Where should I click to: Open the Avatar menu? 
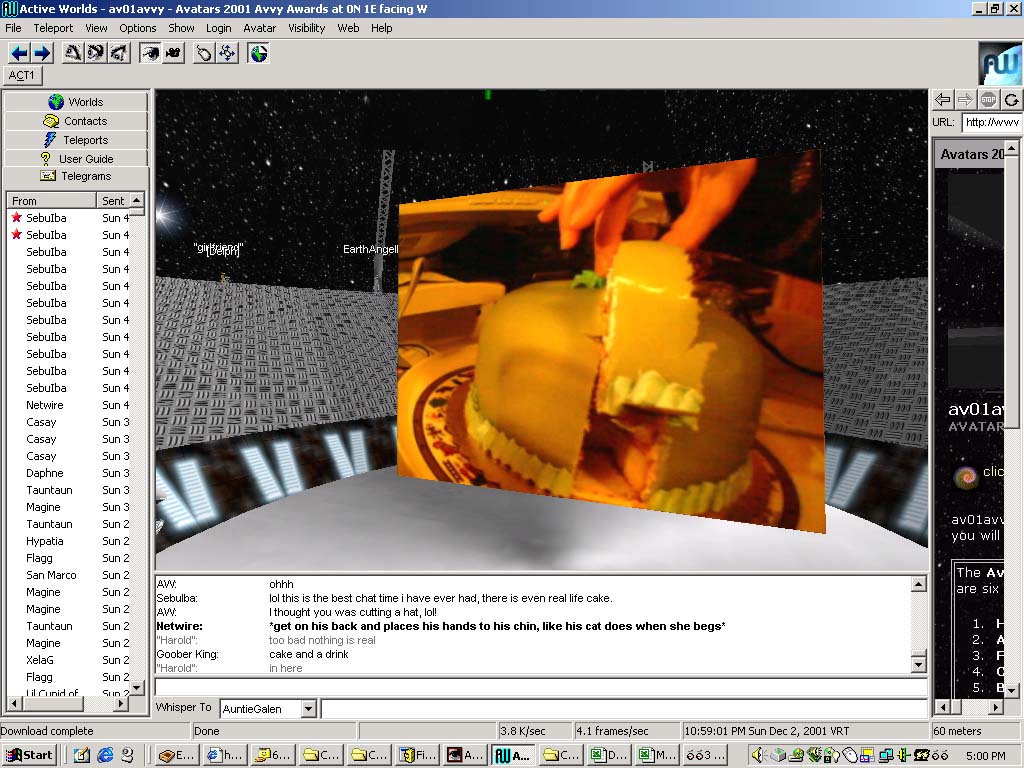coord(260,28)
